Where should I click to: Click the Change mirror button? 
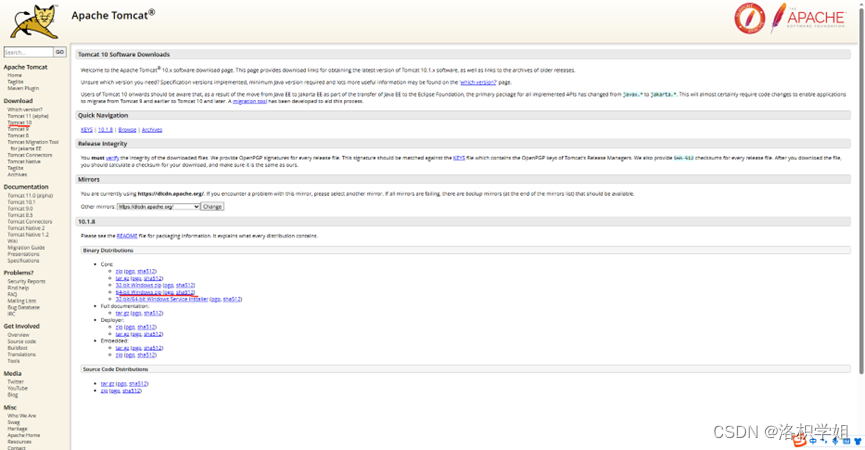pos(212,207)
